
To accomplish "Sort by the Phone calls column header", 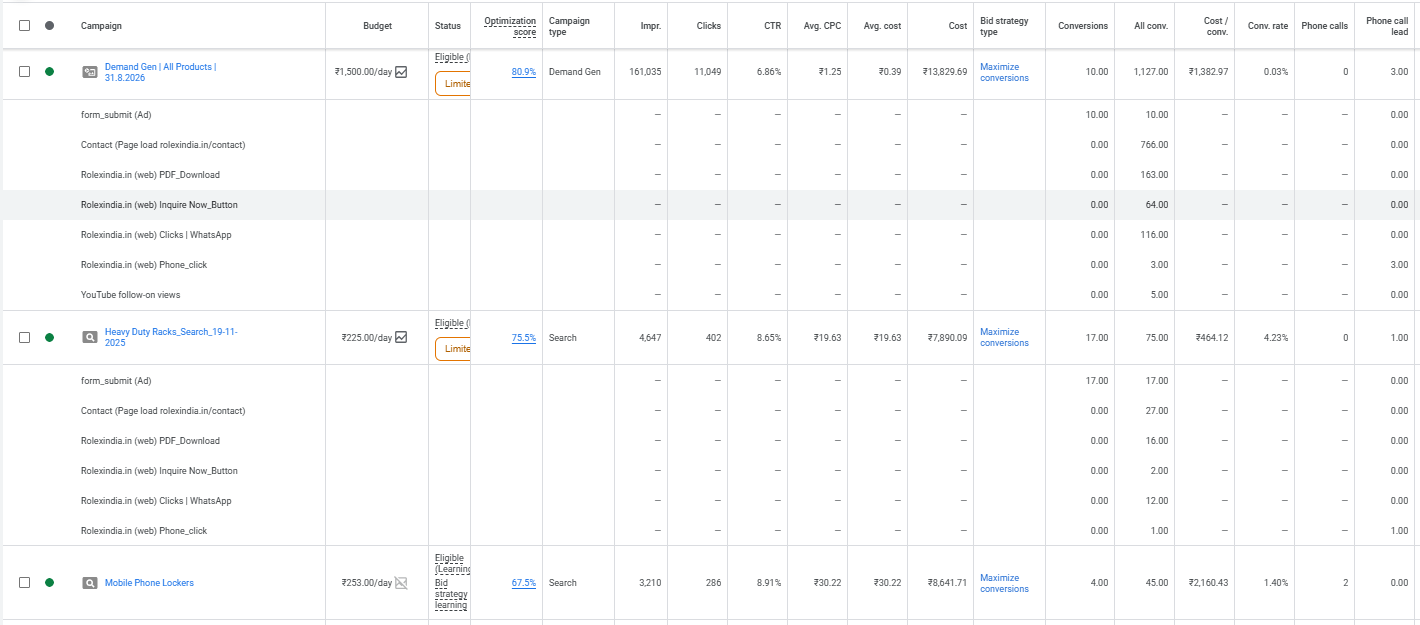I will click(1325, 26).
